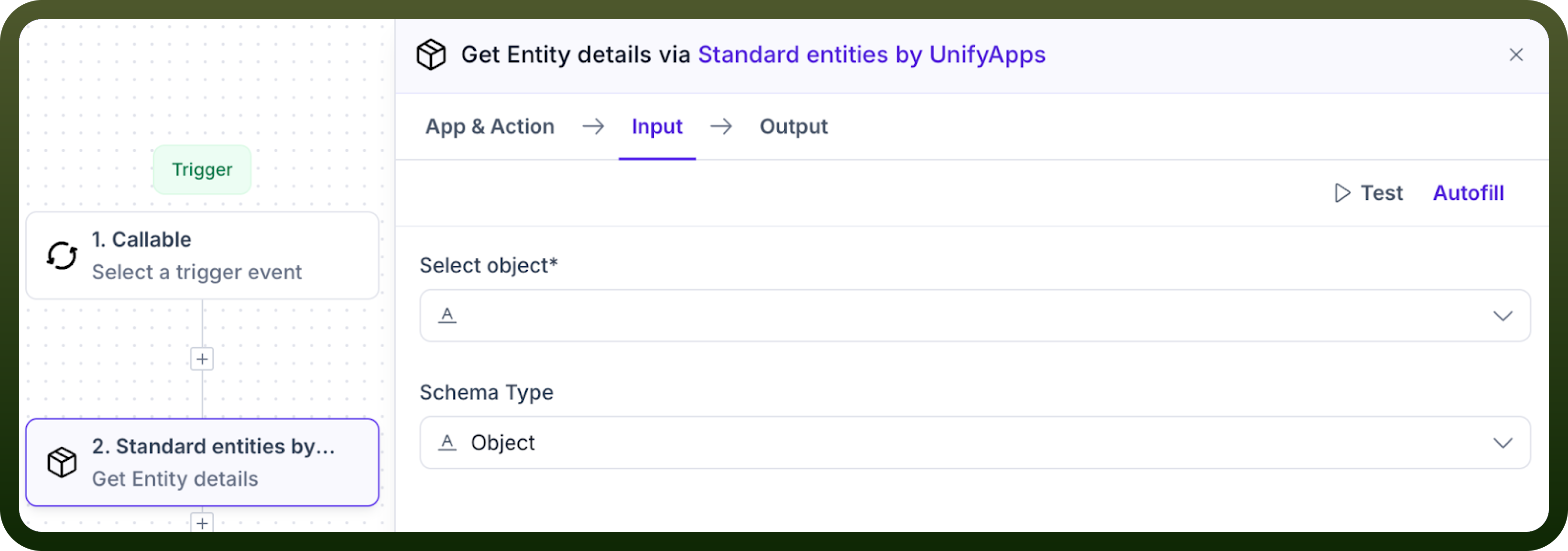
Task: Close the Get Entity details panel
Action: (x=1516, y=55)
